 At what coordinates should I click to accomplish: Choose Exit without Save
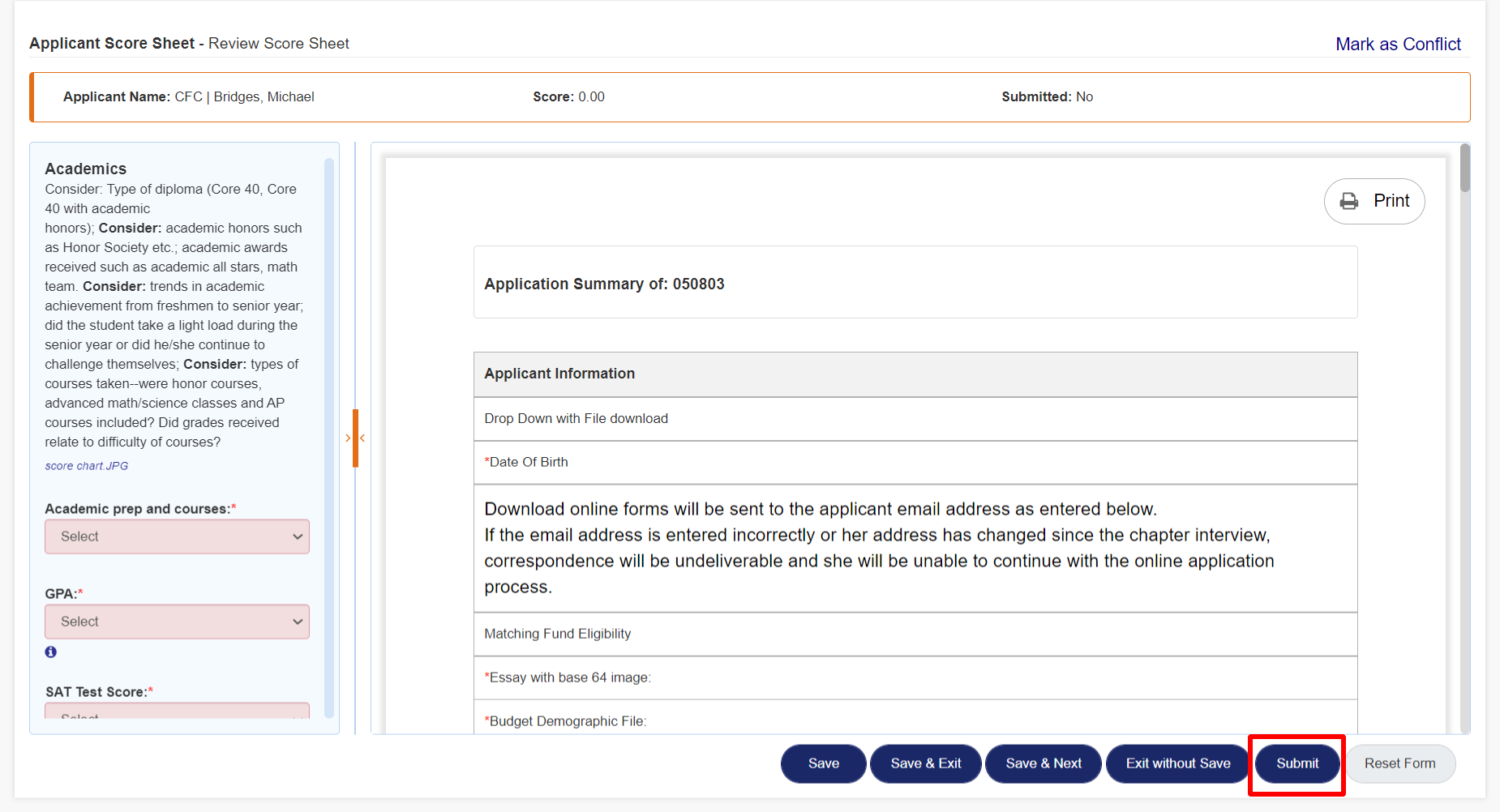click(x=1177, y=763)
